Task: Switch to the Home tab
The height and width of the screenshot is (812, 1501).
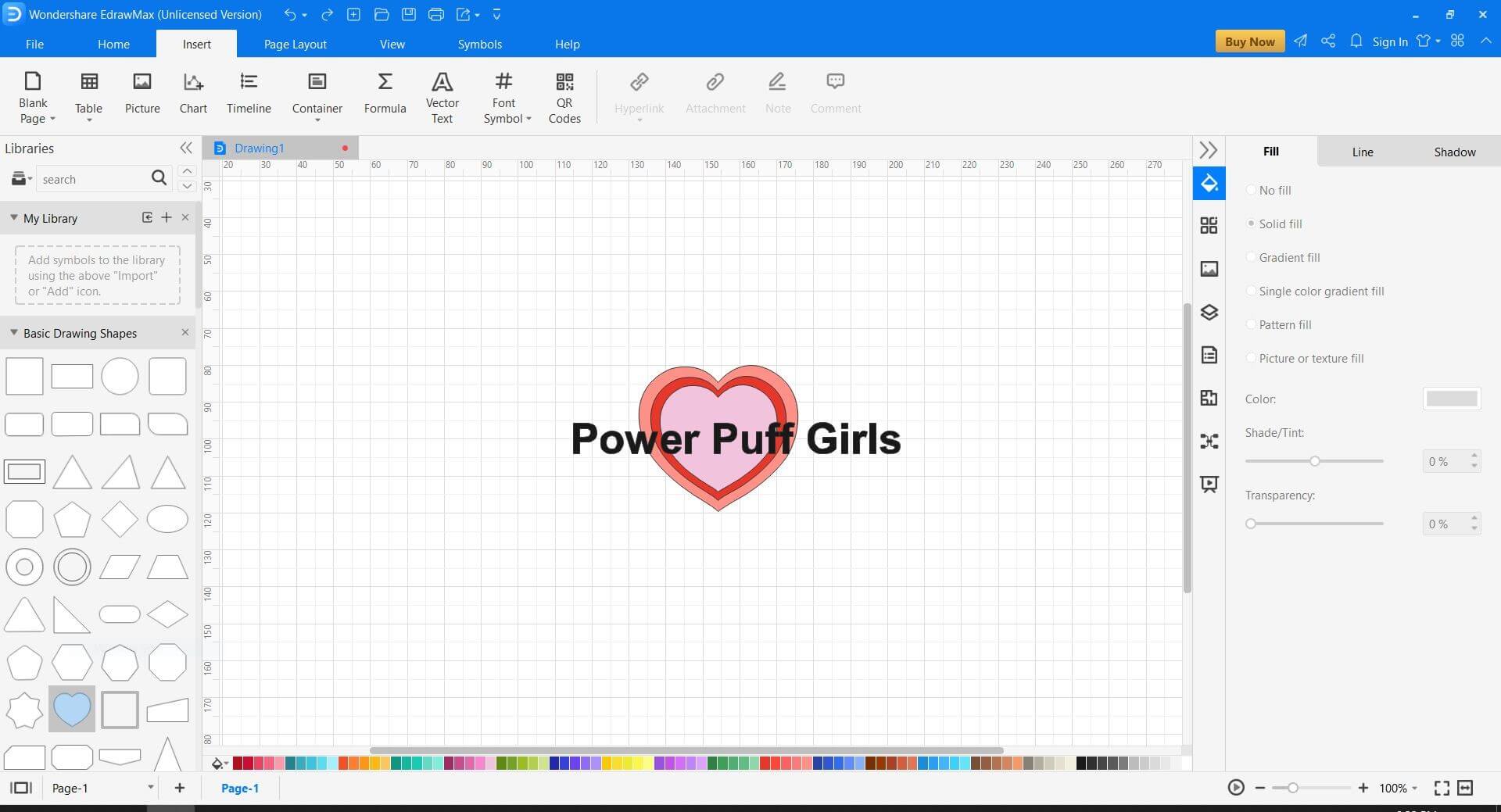Action: coord(113,44)
